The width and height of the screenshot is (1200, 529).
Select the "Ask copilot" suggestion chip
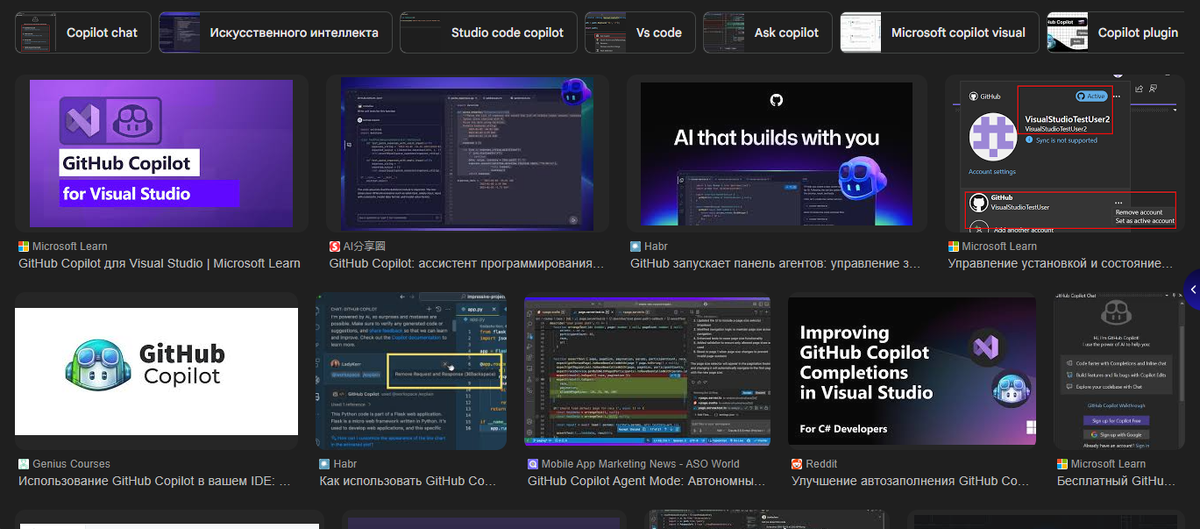767,32
